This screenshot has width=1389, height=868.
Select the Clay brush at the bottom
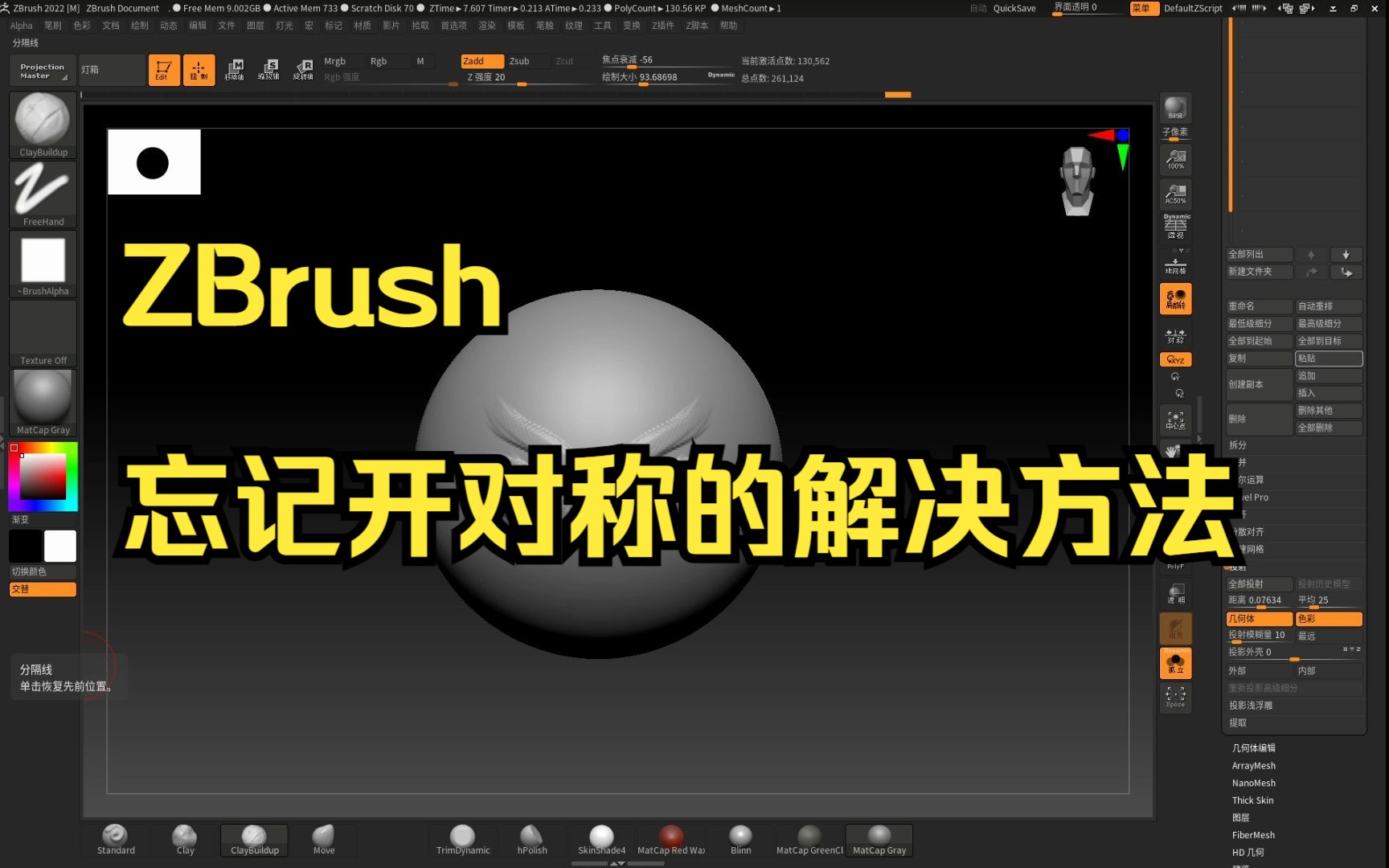tap(185, 840)
